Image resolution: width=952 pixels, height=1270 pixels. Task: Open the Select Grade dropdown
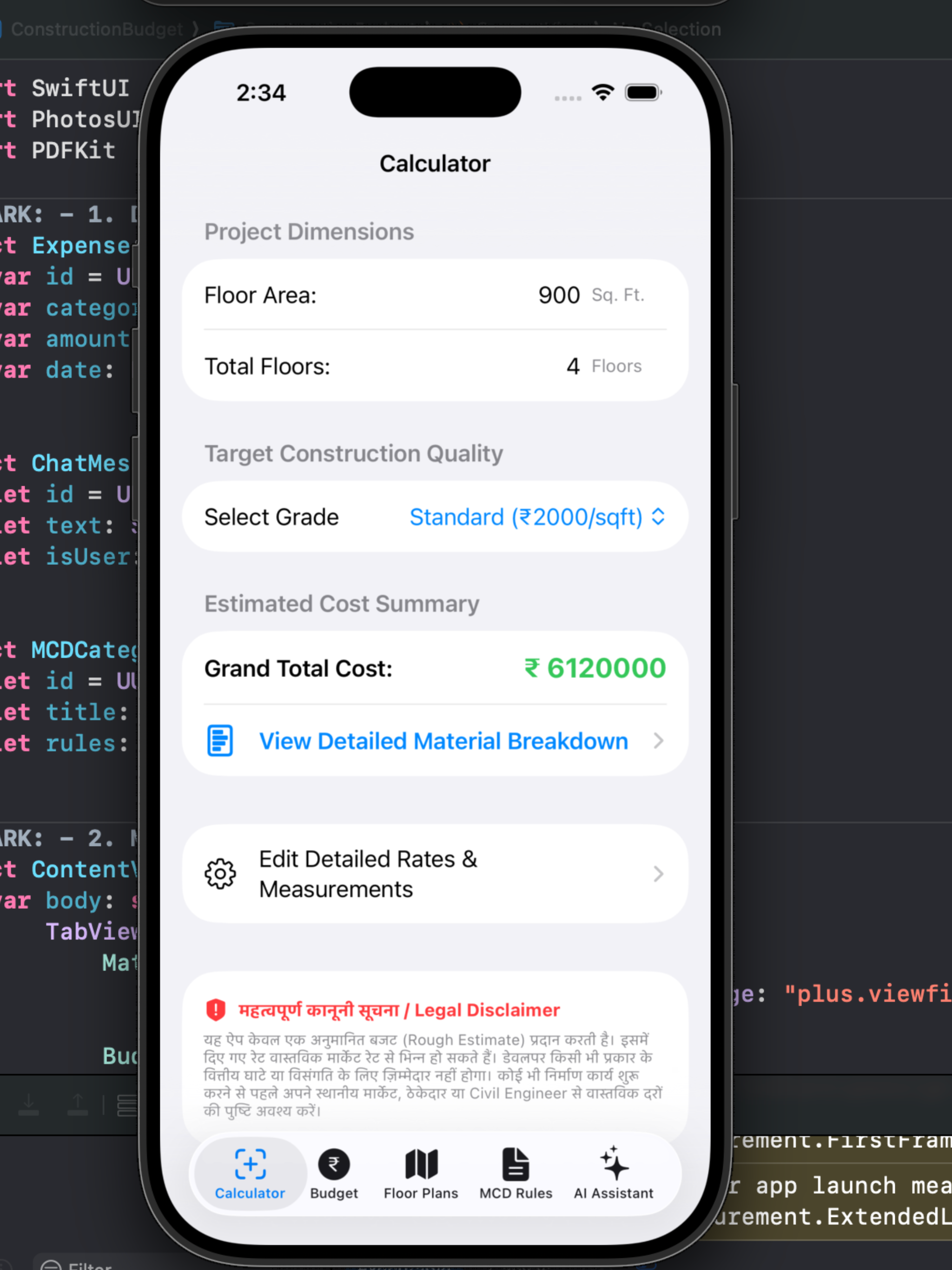537,517
